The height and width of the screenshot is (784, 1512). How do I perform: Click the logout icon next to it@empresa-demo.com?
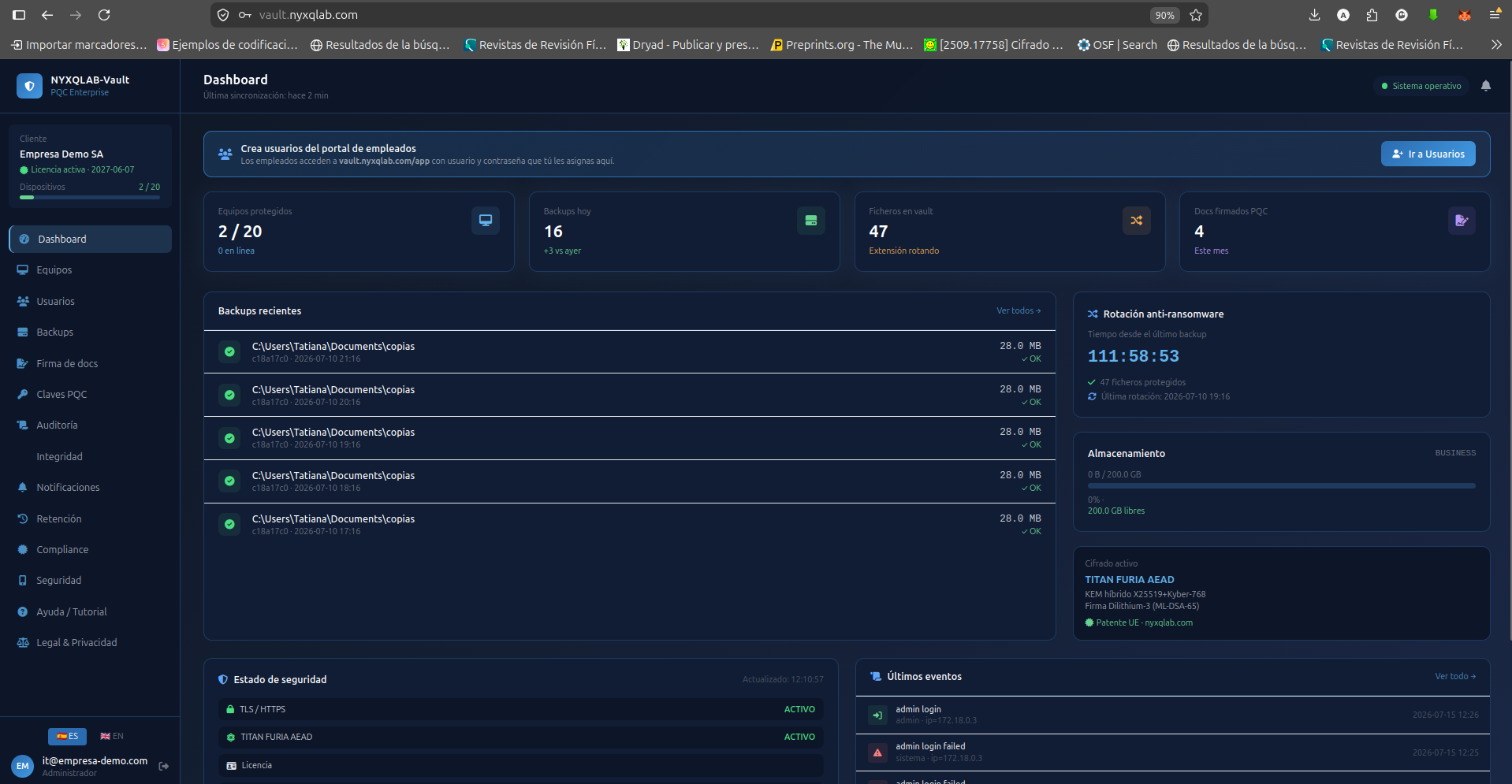point(164,766)
